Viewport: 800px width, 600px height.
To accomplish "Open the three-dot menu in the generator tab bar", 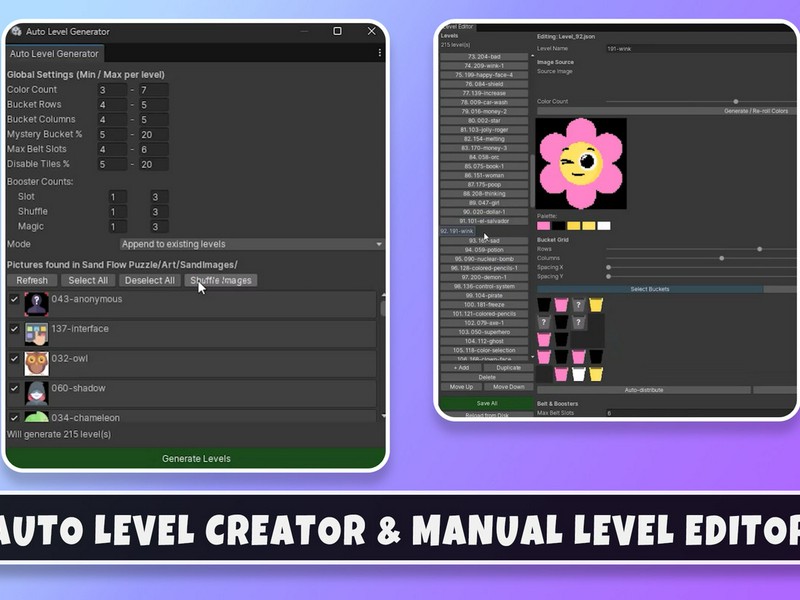I will click(x=379, y=53).
